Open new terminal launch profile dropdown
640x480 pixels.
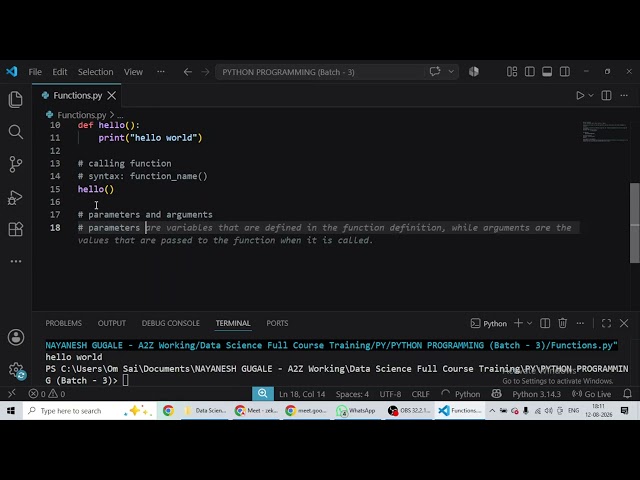click(529, 323)
